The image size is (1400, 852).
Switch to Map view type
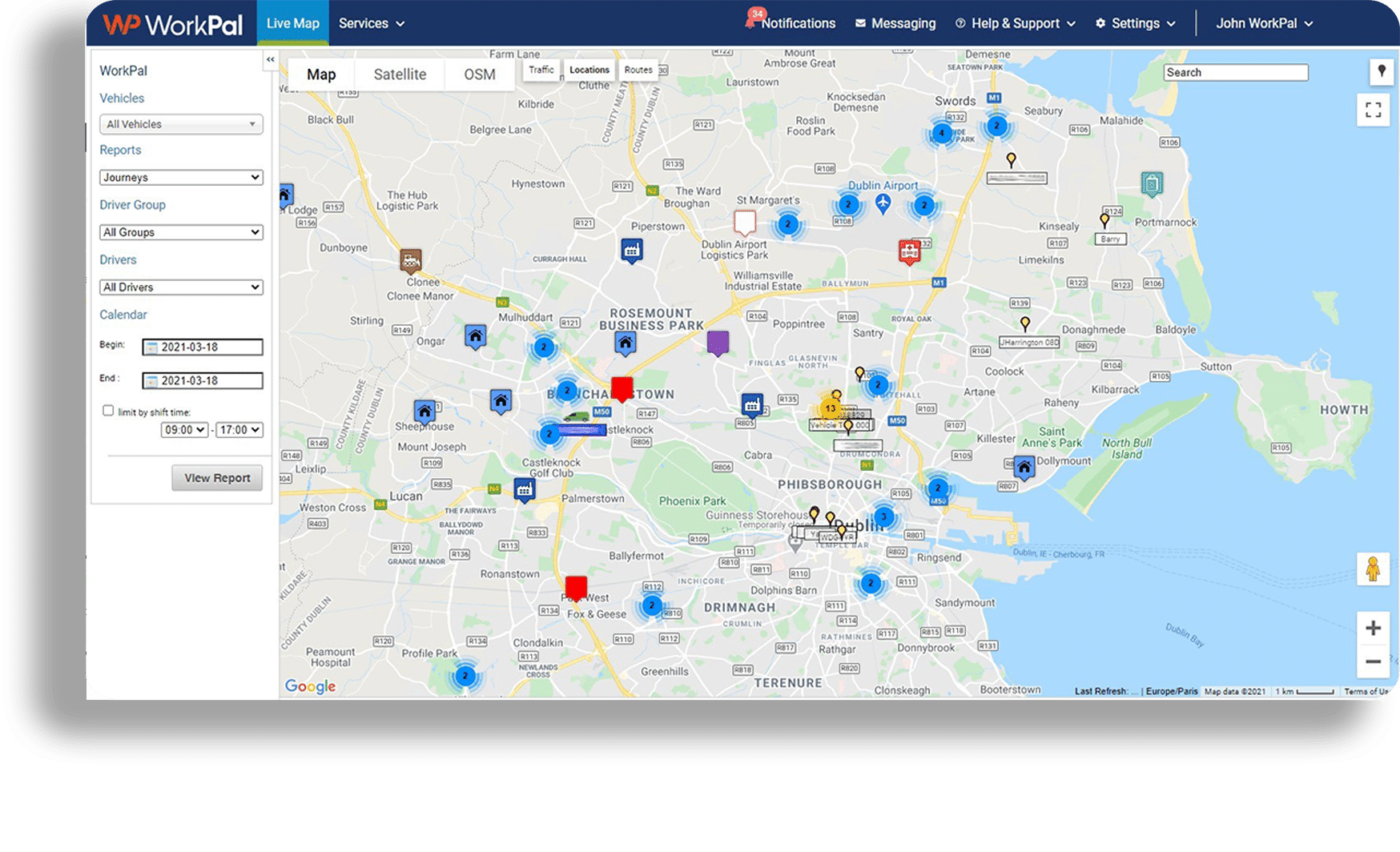tap(321, 74)
